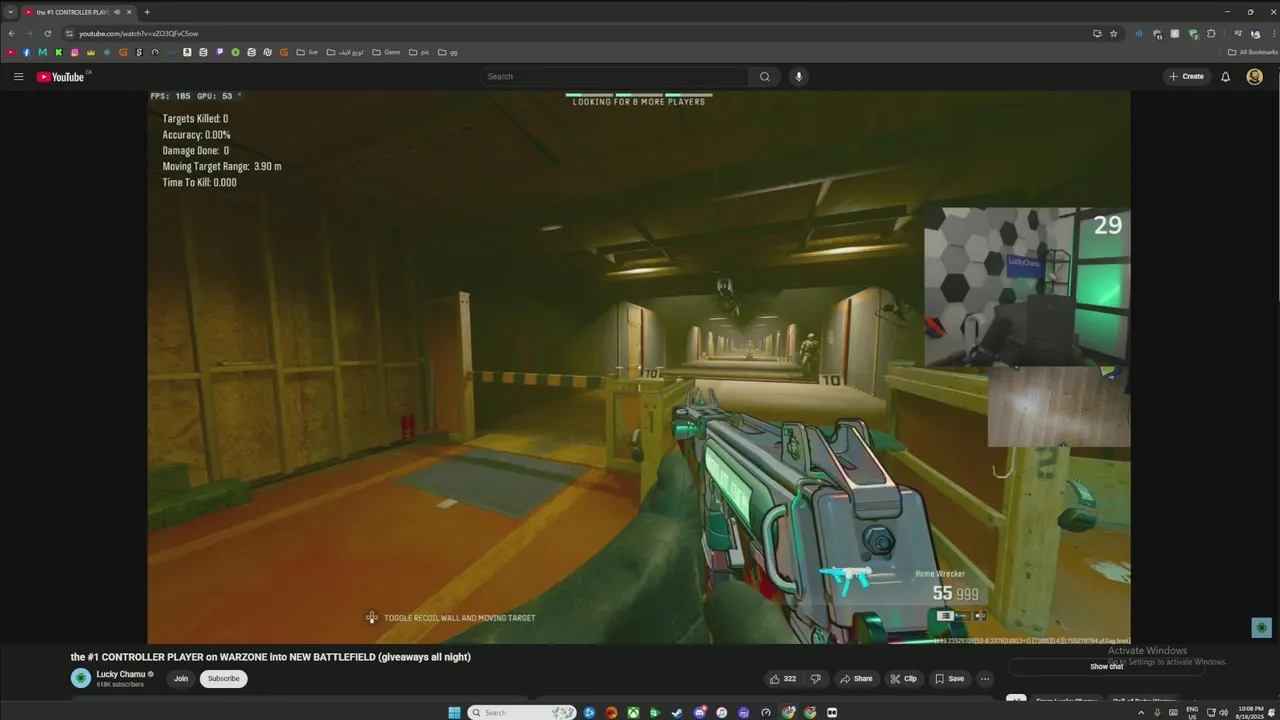Click the video title text
This screenshot has height=720, width=1280.
tap(270, 657)
